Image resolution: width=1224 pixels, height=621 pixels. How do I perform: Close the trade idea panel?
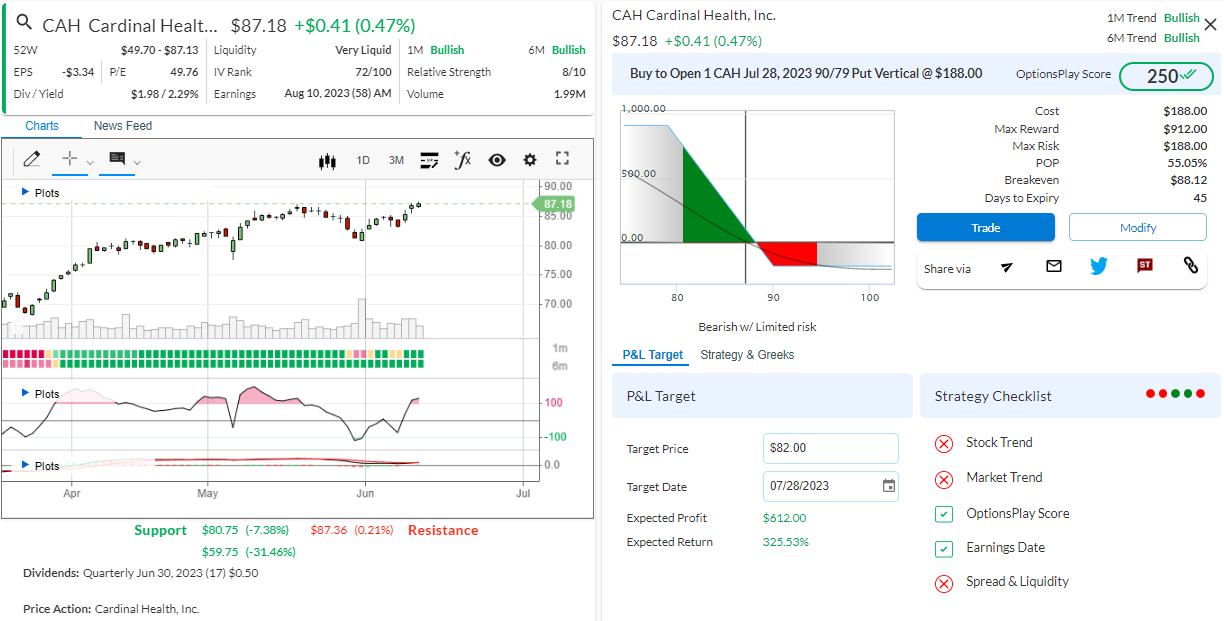(x=1210, y=25)
